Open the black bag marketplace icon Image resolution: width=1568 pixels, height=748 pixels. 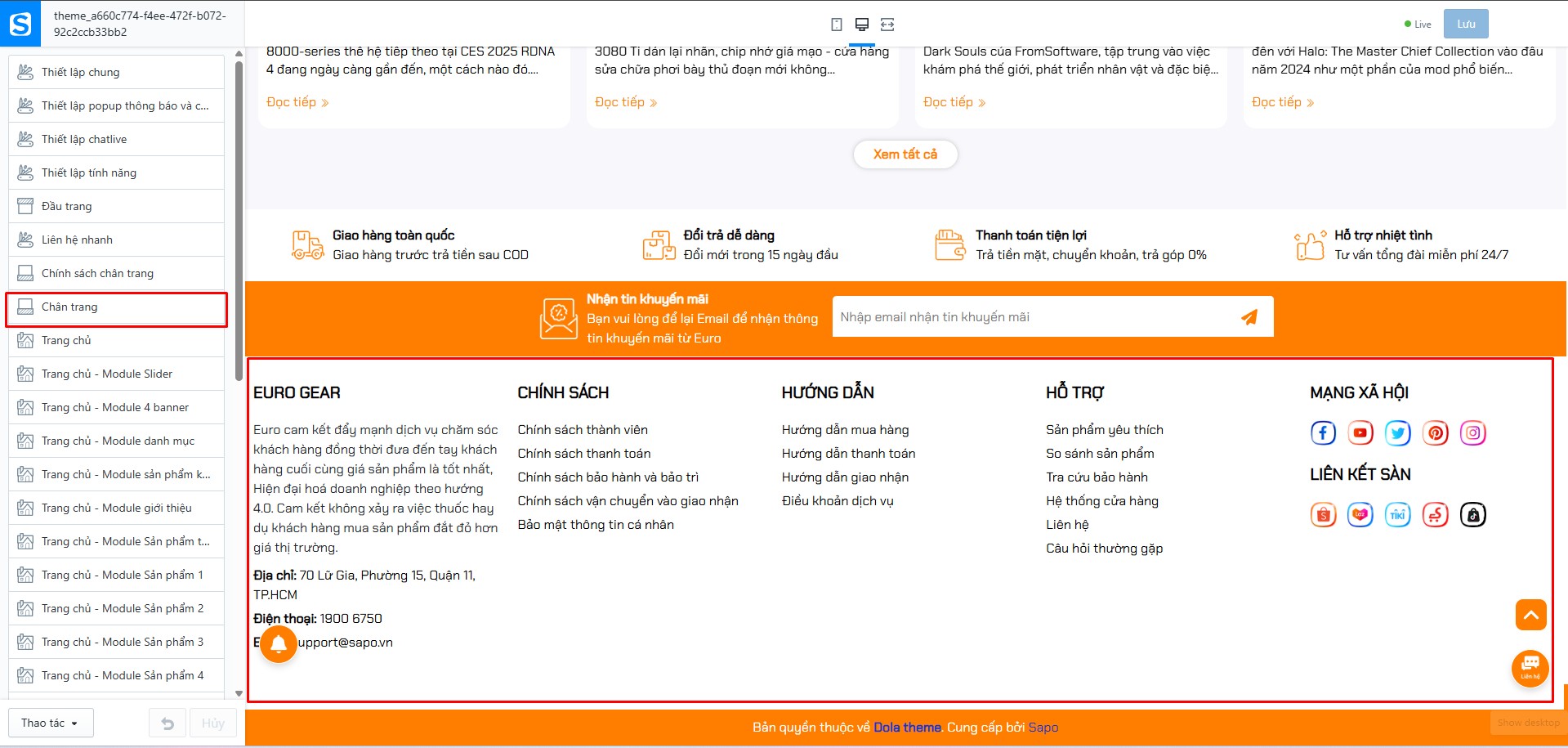[1473, 514]
